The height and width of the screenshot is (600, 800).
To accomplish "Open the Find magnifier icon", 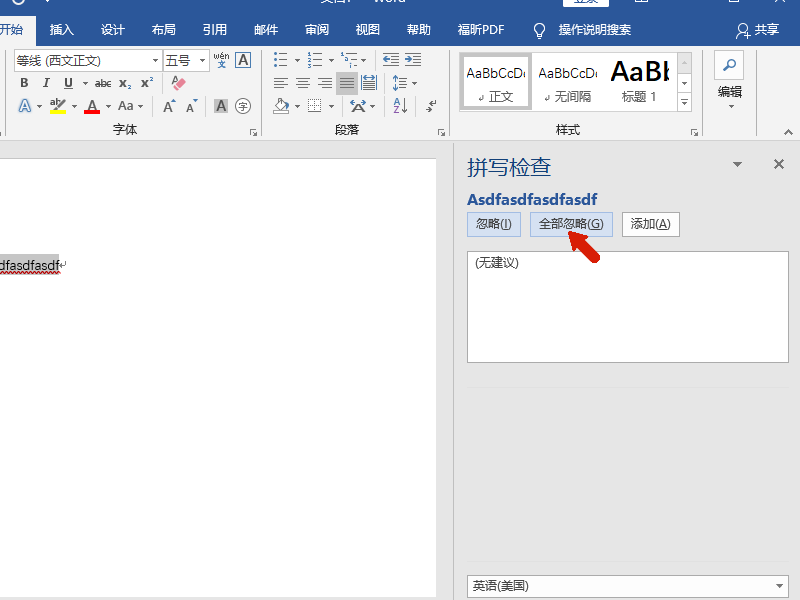I will click(729, 65).
